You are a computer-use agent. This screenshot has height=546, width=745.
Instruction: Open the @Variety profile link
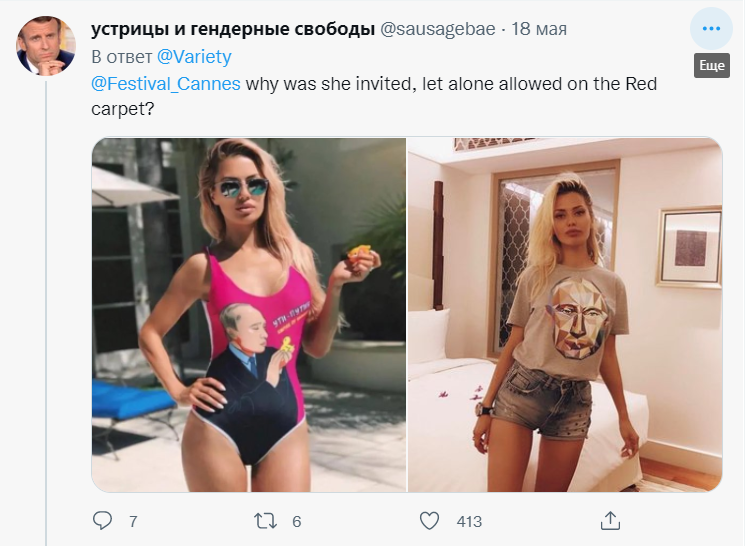194,57
